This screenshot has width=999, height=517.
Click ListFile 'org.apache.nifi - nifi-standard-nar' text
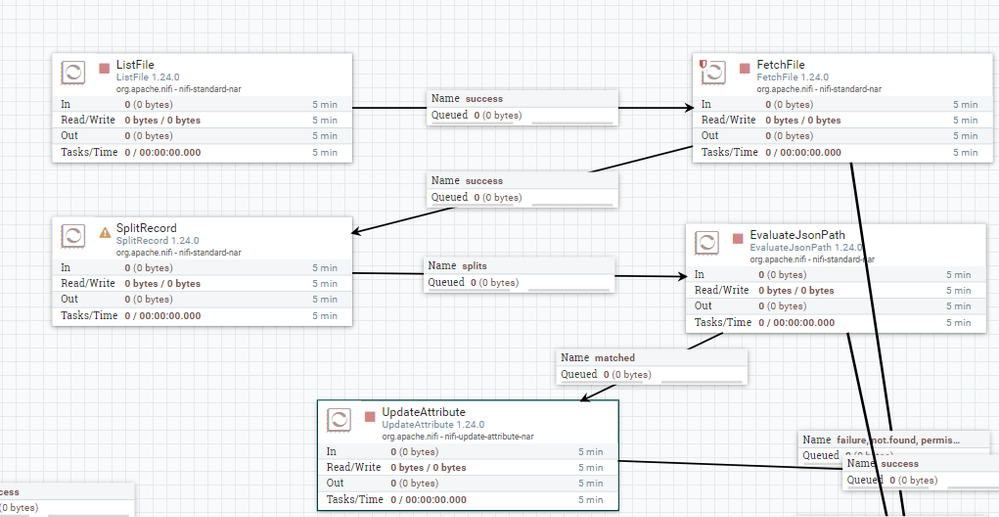click(x=178, y=89)
